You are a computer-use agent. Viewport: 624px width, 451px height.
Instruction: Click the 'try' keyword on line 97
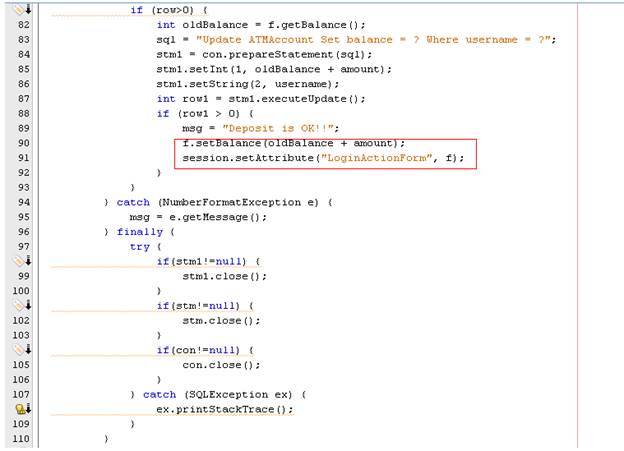click(x=140, y=247)
